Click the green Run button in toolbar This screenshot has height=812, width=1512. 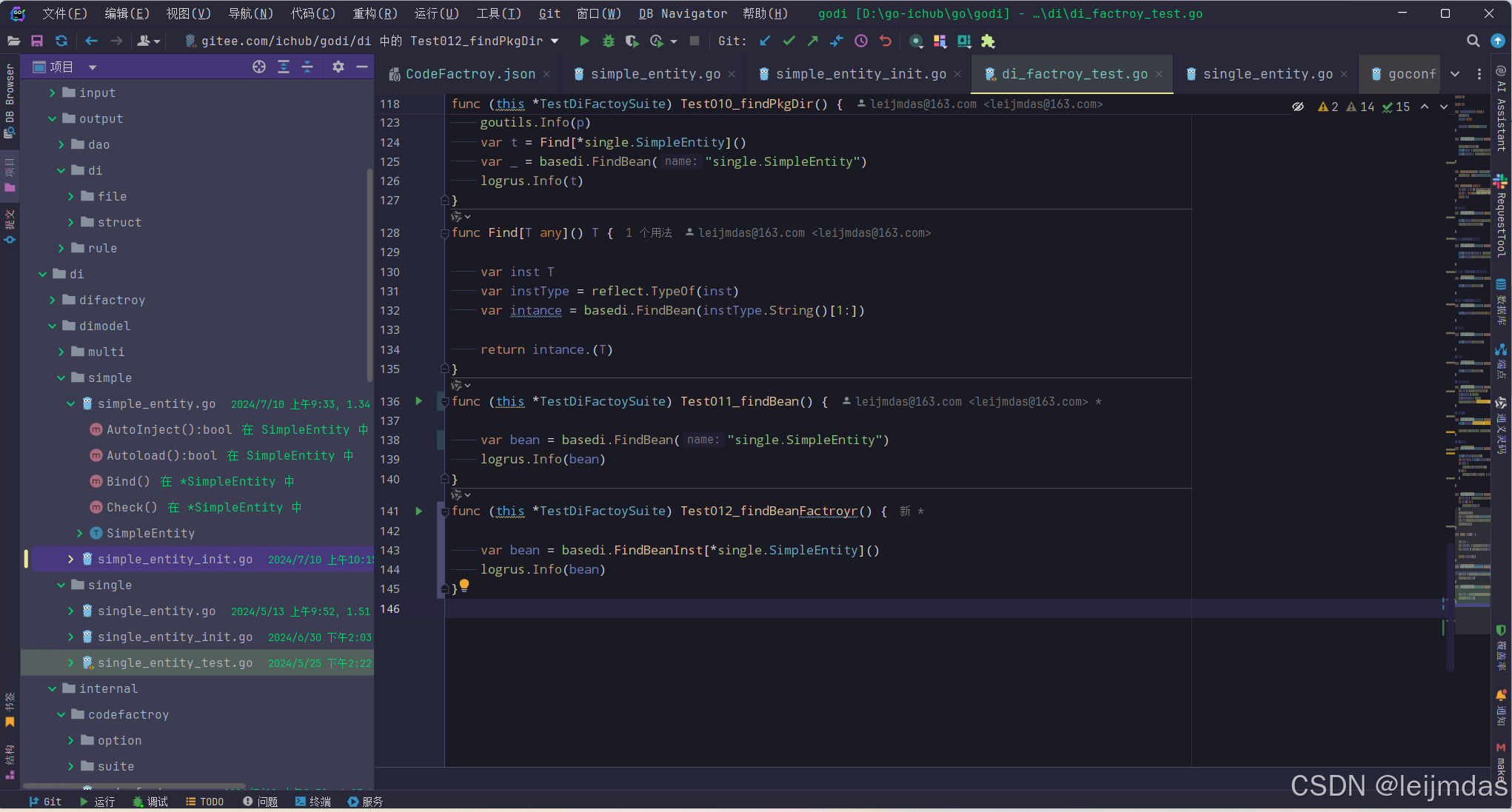click(x=584, y=41)
